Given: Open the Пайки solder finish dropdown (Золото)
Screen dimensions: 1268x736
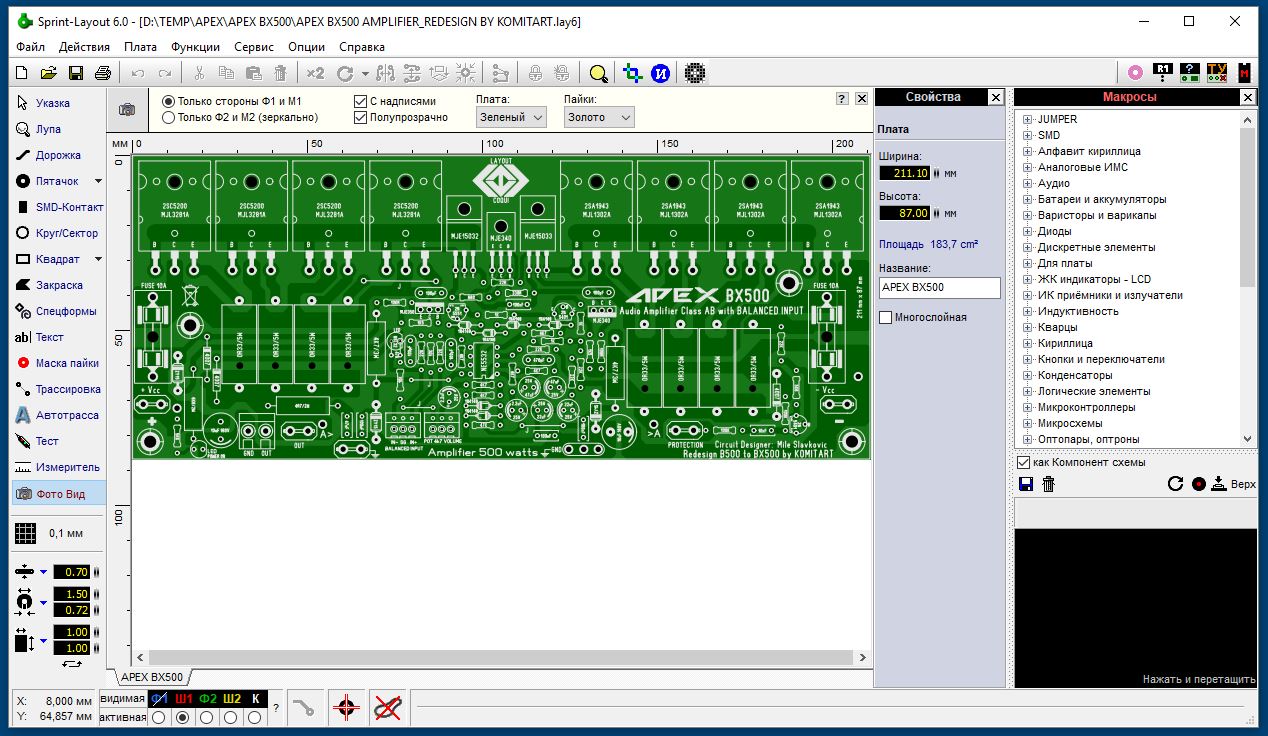Looking at the screenshot, I should click(x=599, y=117).
